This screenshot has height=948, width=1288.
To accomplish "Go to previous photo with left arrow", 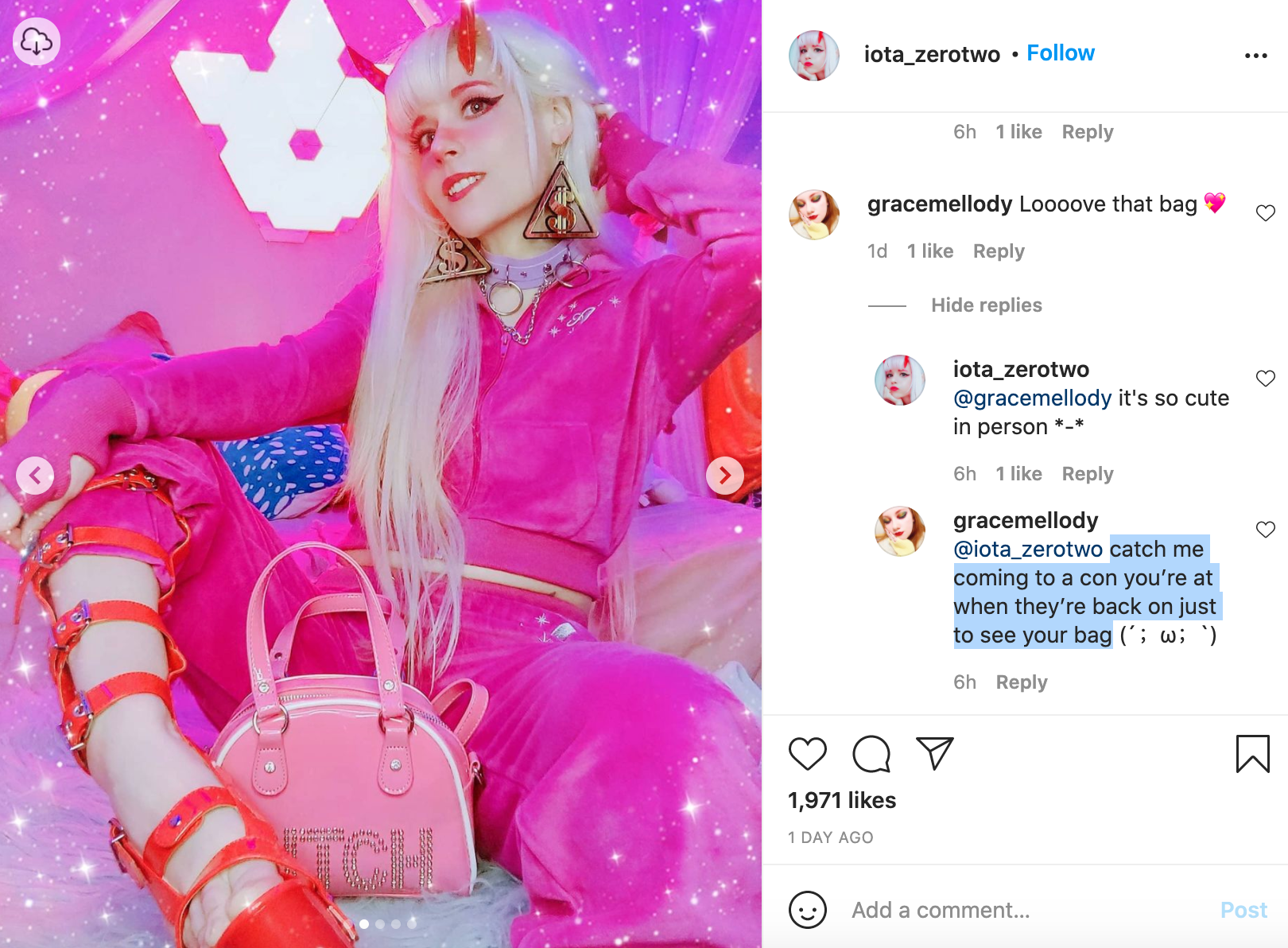I will coord(35,476).
